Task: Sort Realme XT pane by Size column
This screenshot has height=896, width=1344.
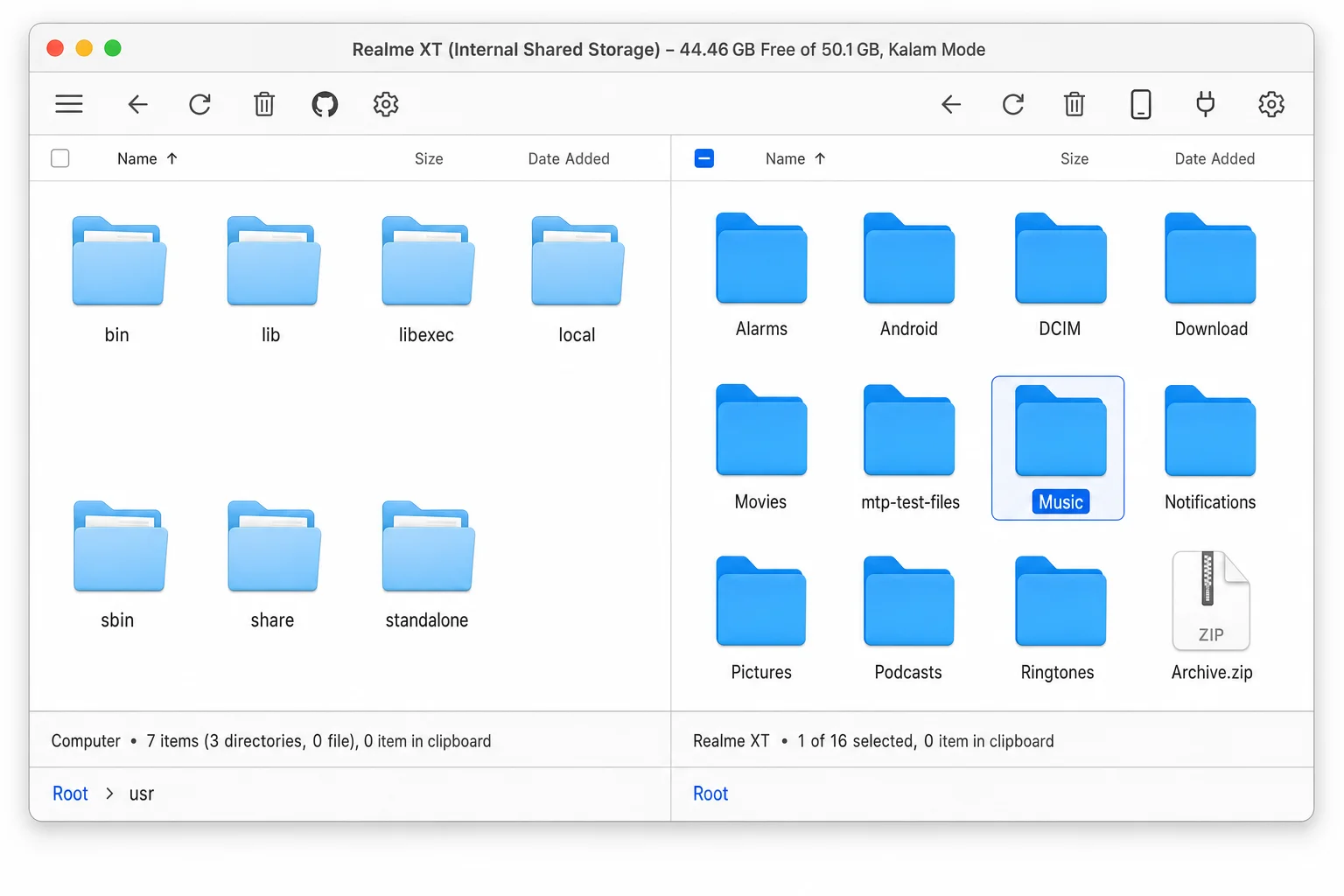Action: click(1074, 158)
